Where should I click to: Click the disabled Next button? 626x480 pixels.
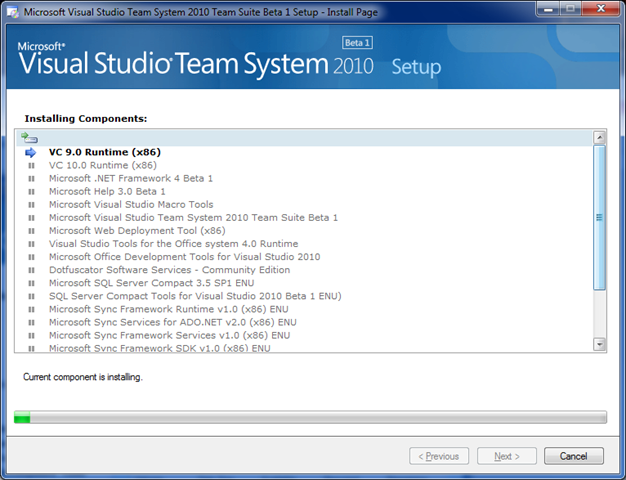[x=507, y=456]
